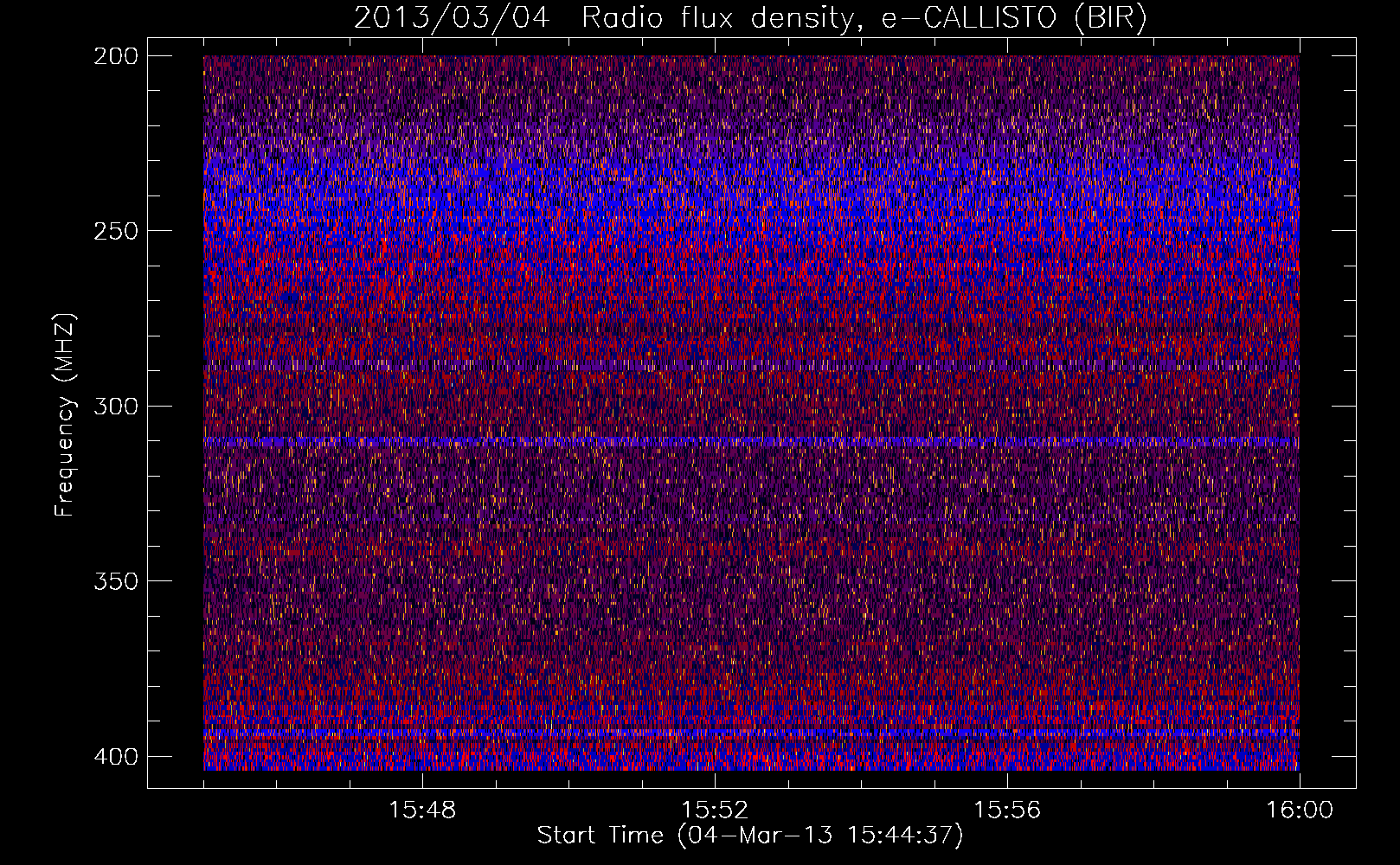Click the 400 frequency tick label
This screenshot has width=1400, height=865.
[x=115, y=756]
